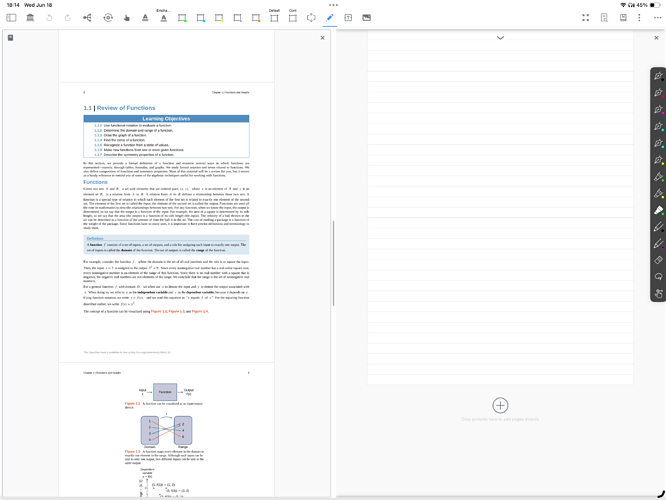Open the mind map branch icon
Image resolution: width=666 pixels, height=500 pixels.
(87, 18)
